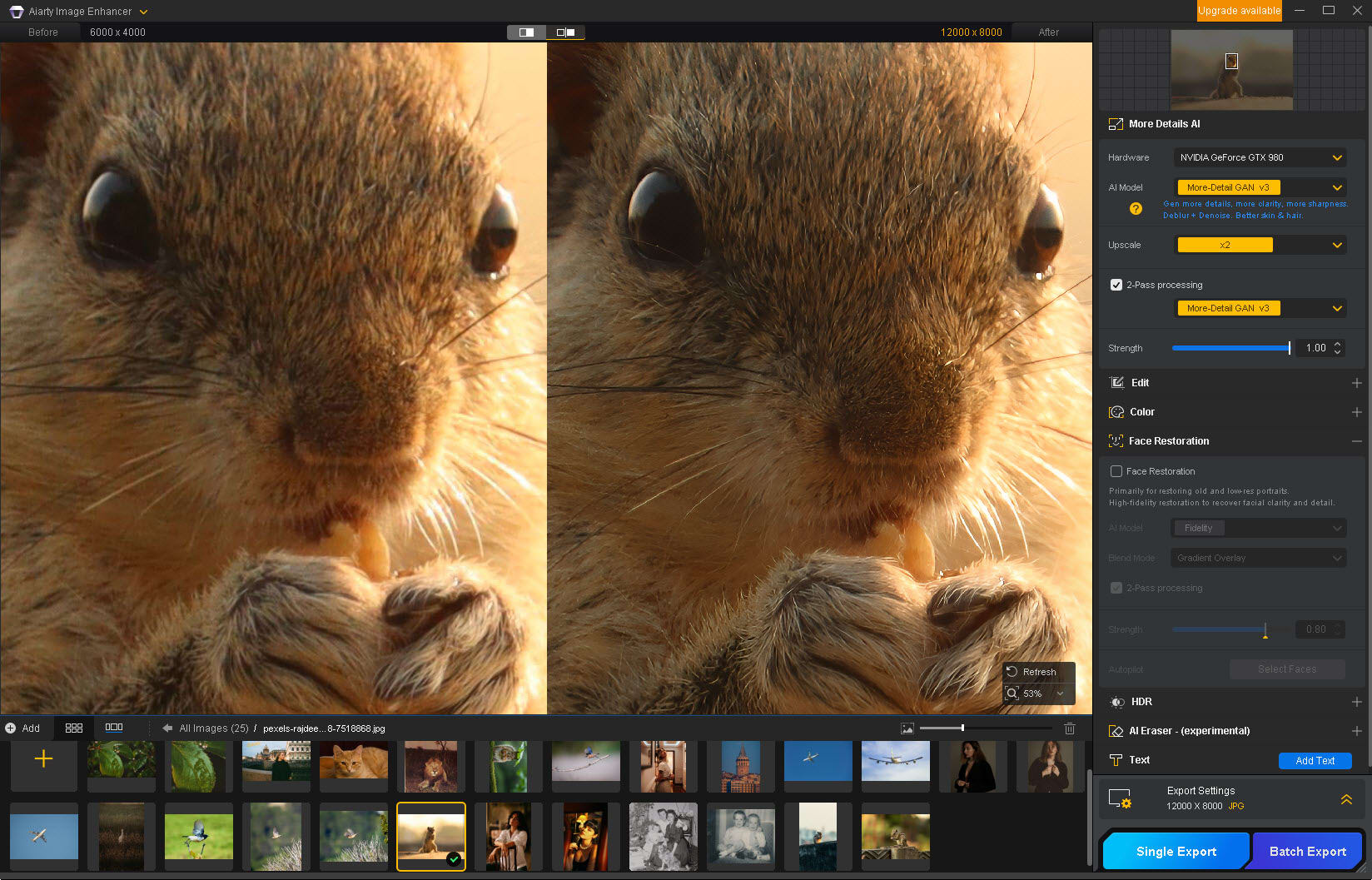Select side-by-side compare mode icon
The height and width of the screenshot is (880, 1372).
pyautogui.click(x=565, y=32)
